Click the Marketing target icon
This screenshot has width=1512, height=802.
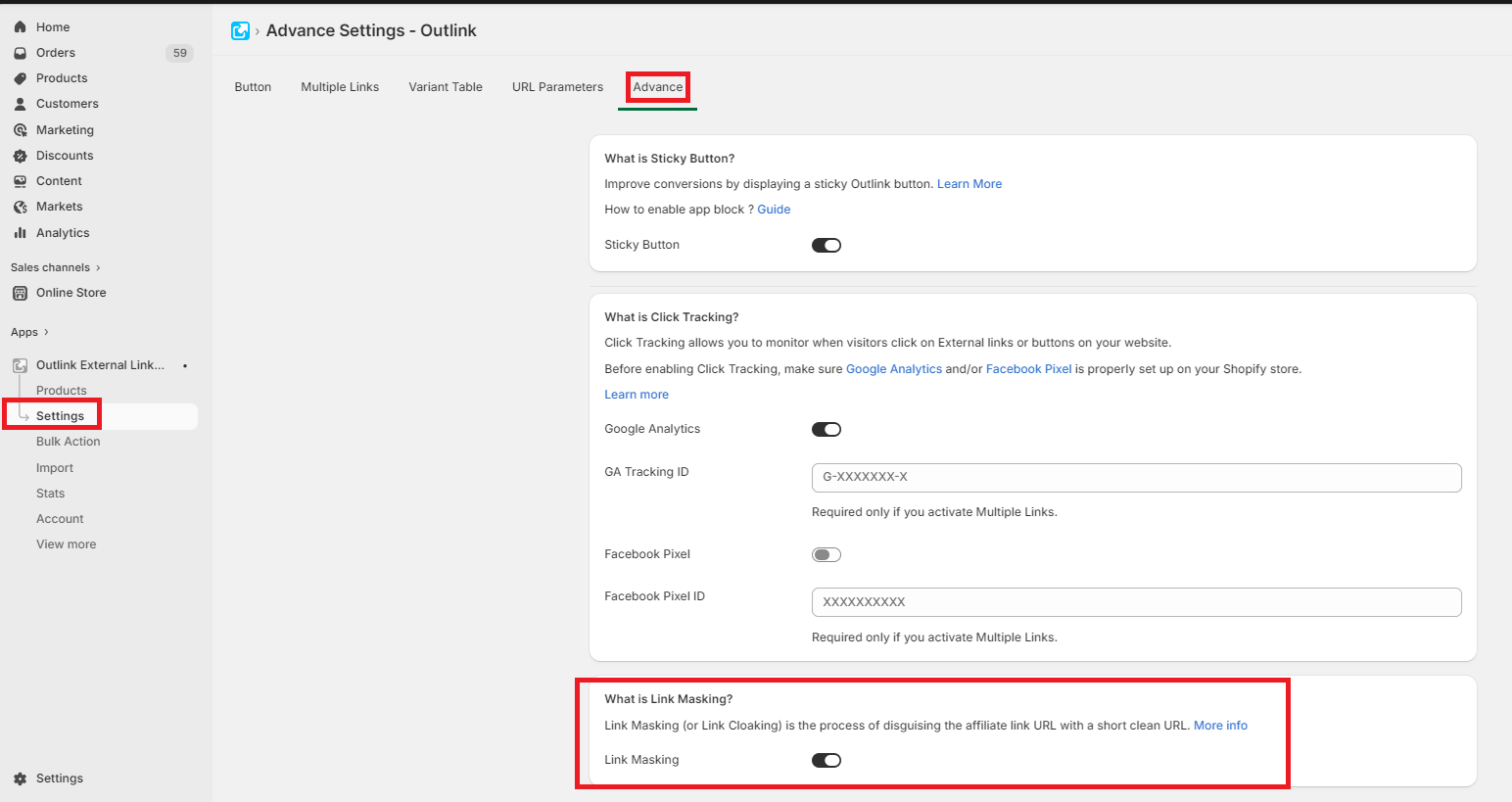(20, 130)
